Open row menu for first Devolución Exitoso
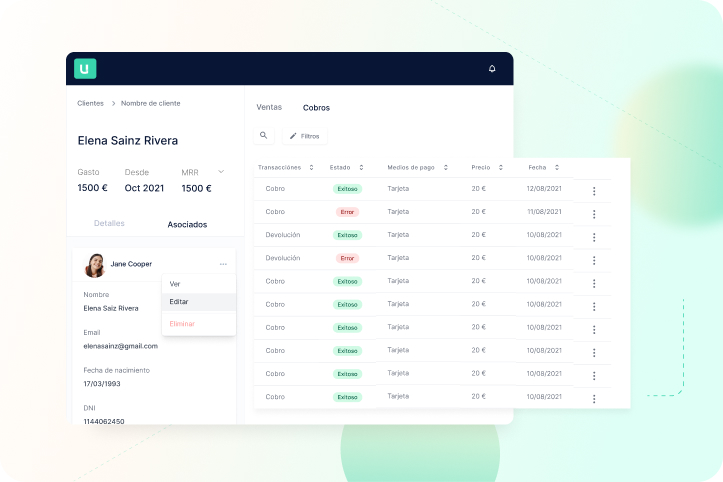 tap(594, 237)
